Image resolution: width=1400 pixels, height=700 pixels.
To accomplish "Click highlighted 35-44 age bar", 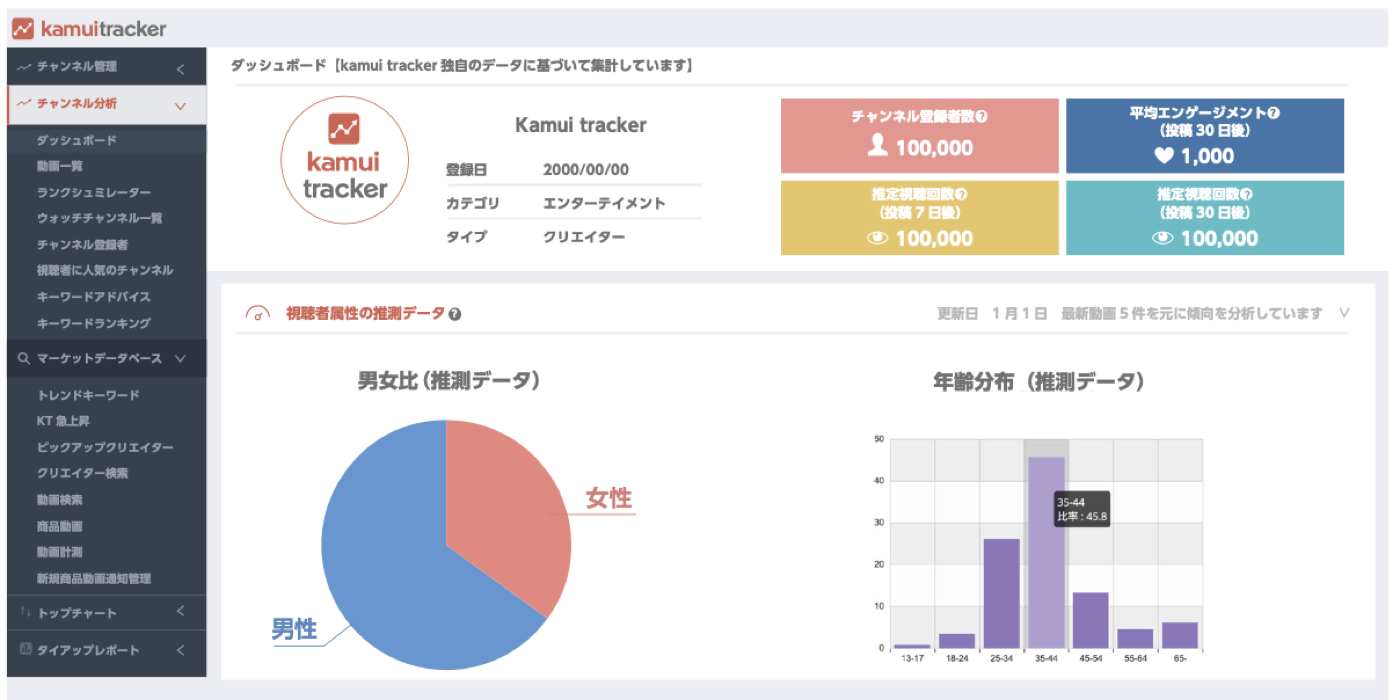I will 1046,552.
